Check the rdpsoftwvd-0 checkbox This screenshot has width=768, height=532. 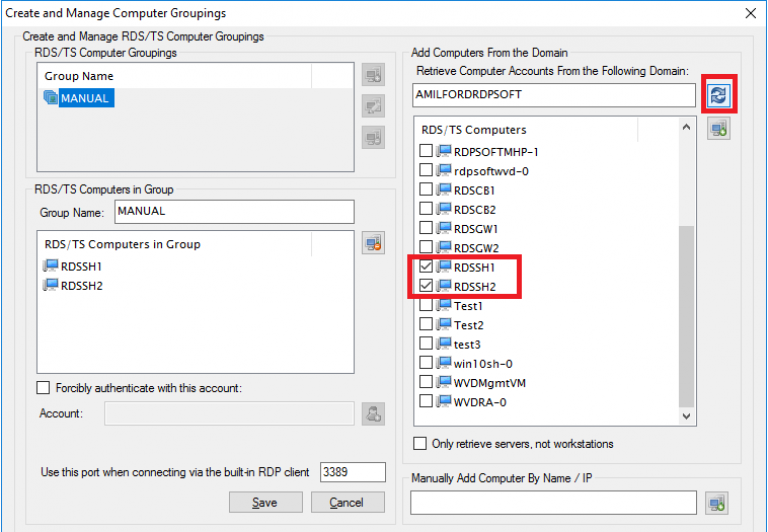[426, 170]
